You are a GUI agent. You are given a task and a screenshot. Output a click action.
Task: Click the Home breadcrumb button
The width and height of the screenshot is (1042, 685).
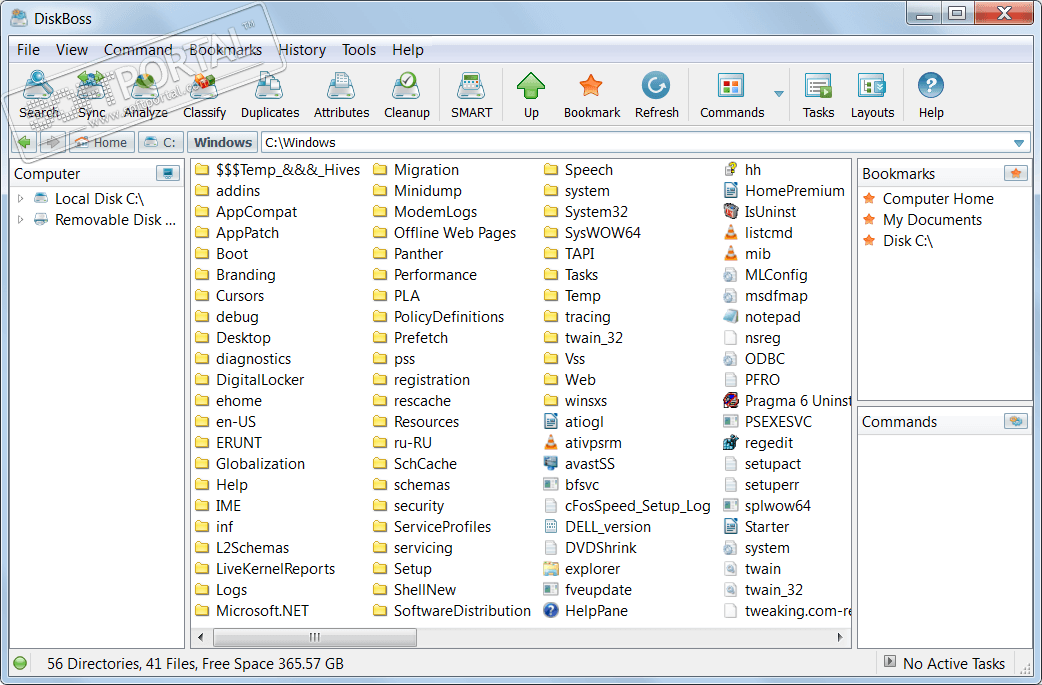point(102,142)
